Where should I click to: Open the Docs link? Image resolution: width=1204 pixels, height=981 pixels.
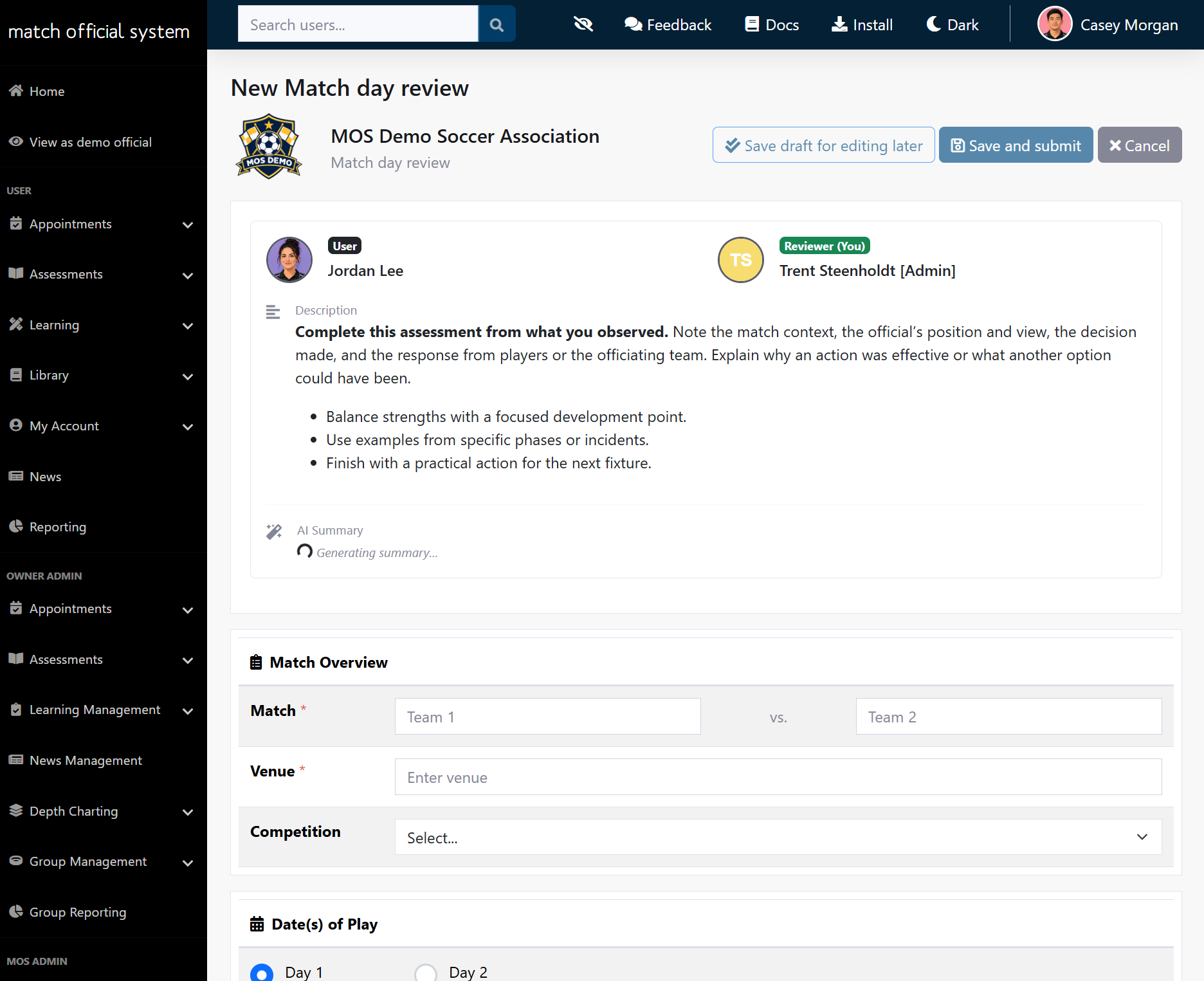coord(772,24)
